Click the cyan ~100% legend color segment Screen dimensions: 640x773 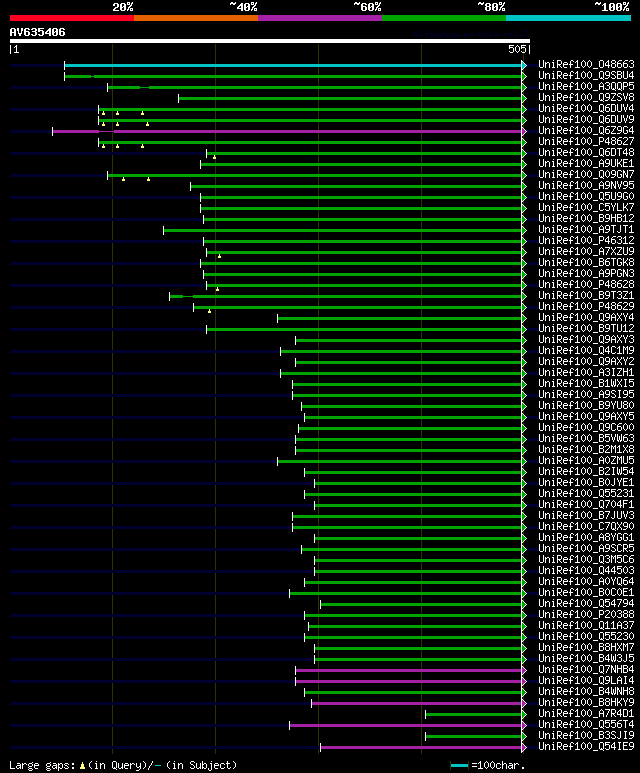pyautogui.click(x=569, y=18)
